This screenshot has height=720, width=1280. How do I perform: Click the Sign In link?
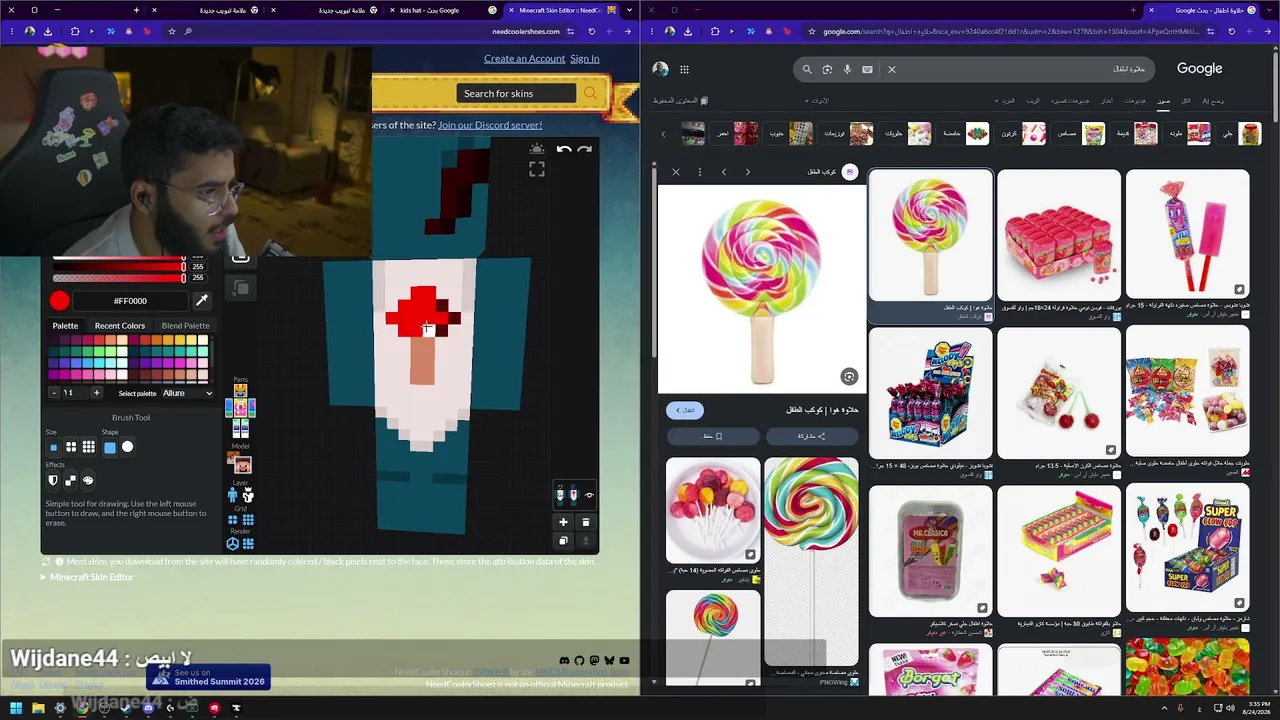click(585, 58)
